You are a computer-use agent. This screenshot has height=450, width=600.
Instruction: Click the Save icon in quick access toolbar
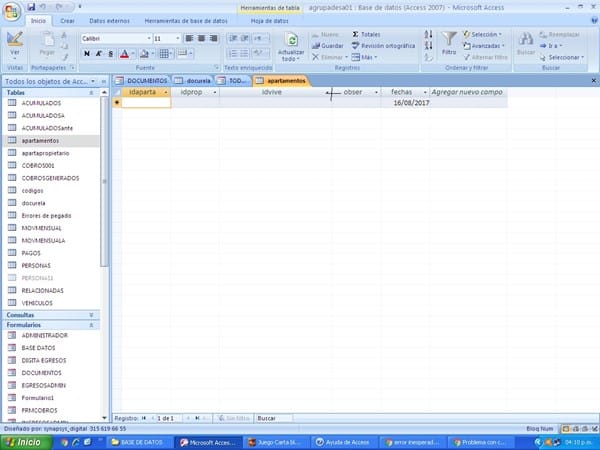point(31,7)
